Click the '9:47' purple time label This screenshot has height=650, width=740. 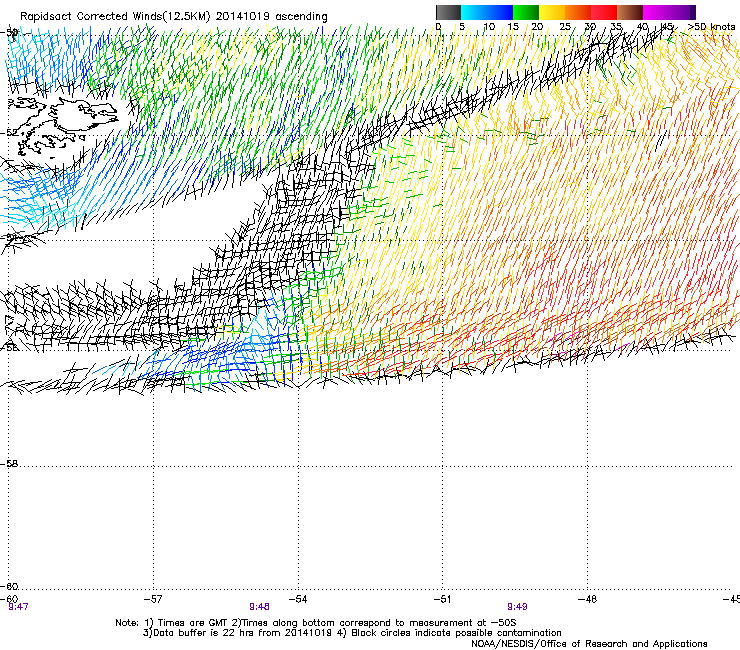tap(18, 607)
